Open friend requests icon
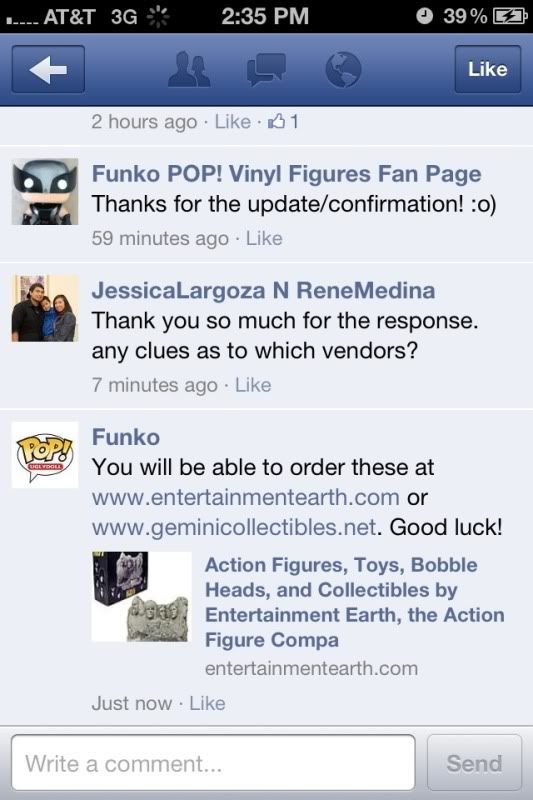533x800 pixels. point(189,69)
